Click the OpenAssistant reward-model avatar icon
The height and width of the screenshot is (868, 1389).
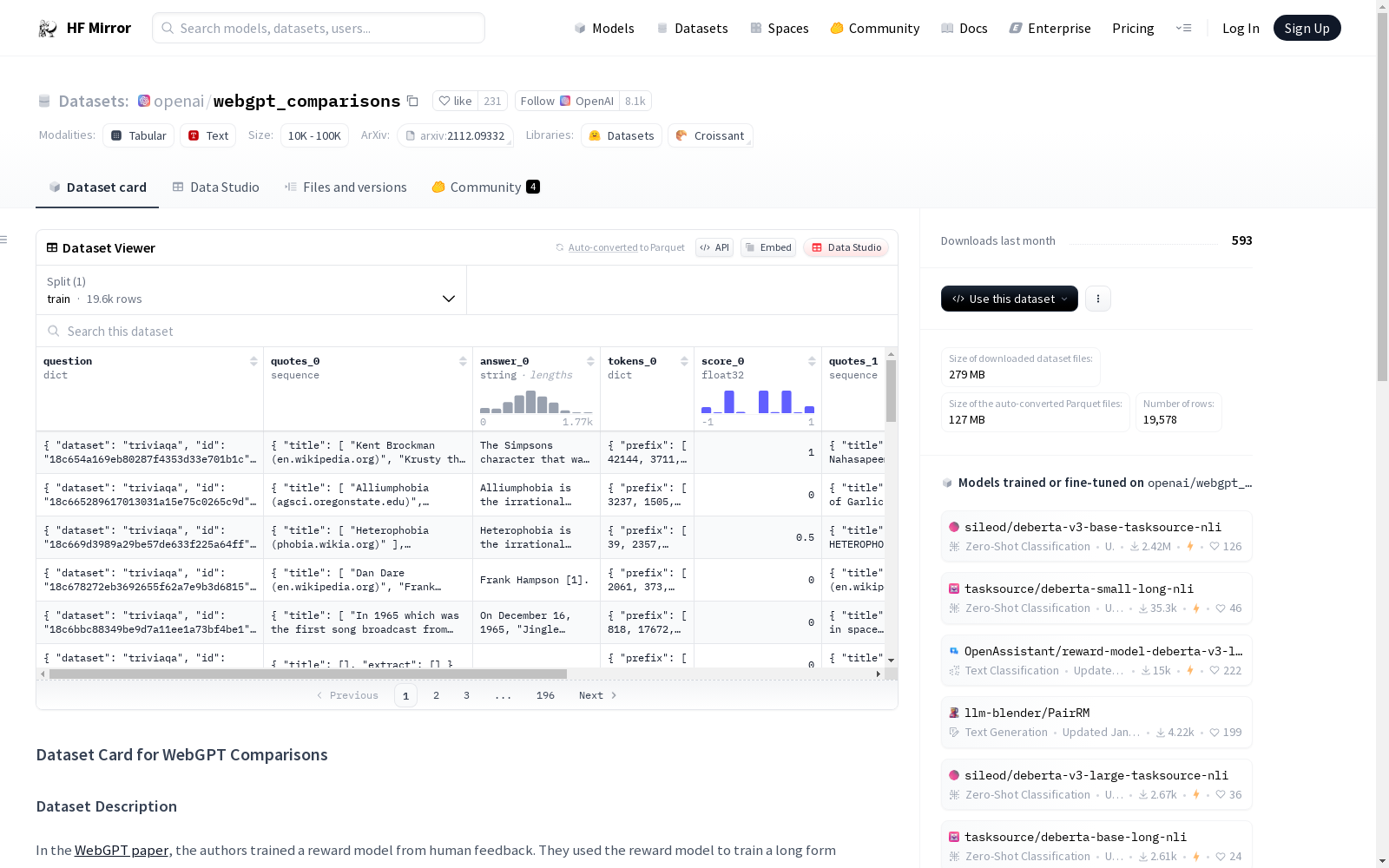point(954,651)
